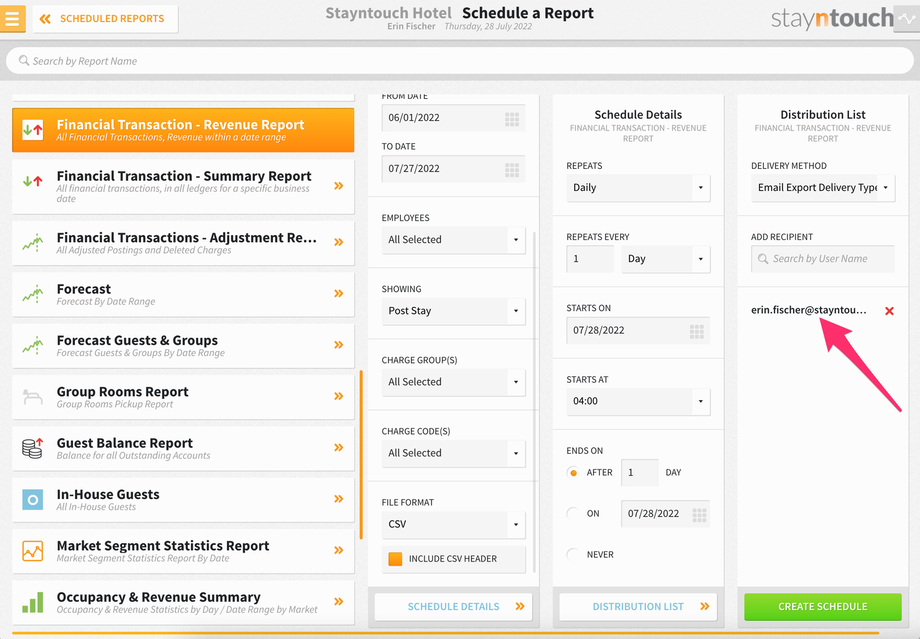
Task: Expand the Starts At 04:00 dropdown
Action: pos(638,401)
